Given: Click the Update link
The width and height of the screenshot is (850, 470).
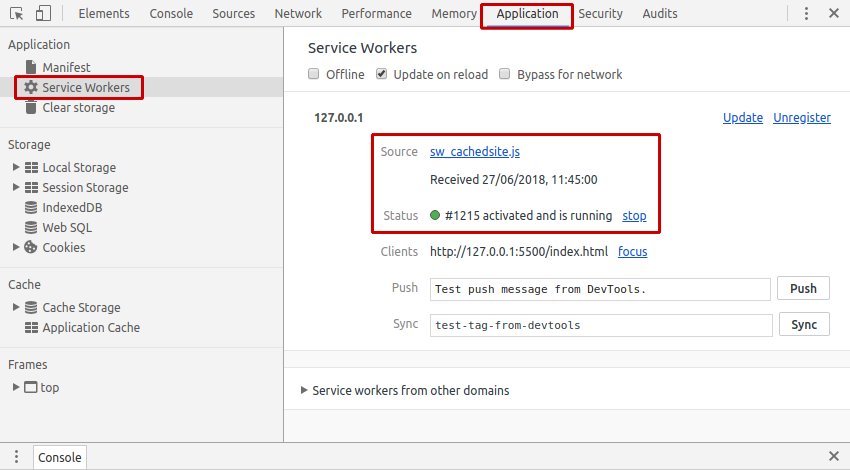Looking at the screenshot, I should 743,118.
